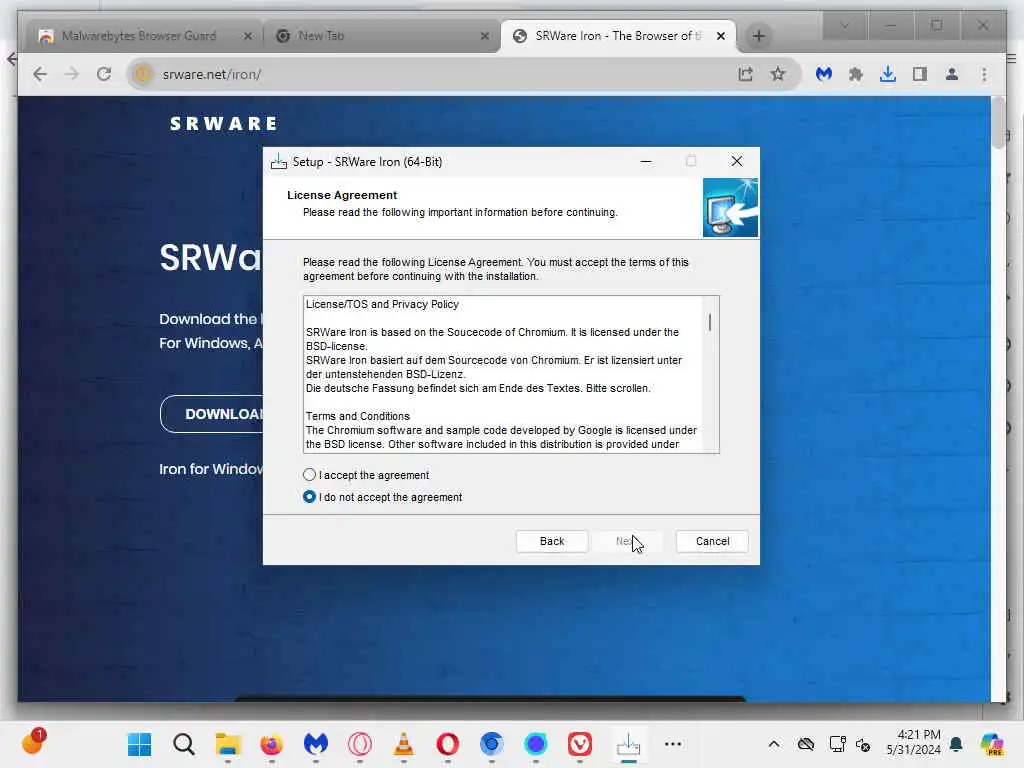Screen dimensions: 1024x768
Task: Click the webpage vertical scrollbar
Action: click(998, 123)
